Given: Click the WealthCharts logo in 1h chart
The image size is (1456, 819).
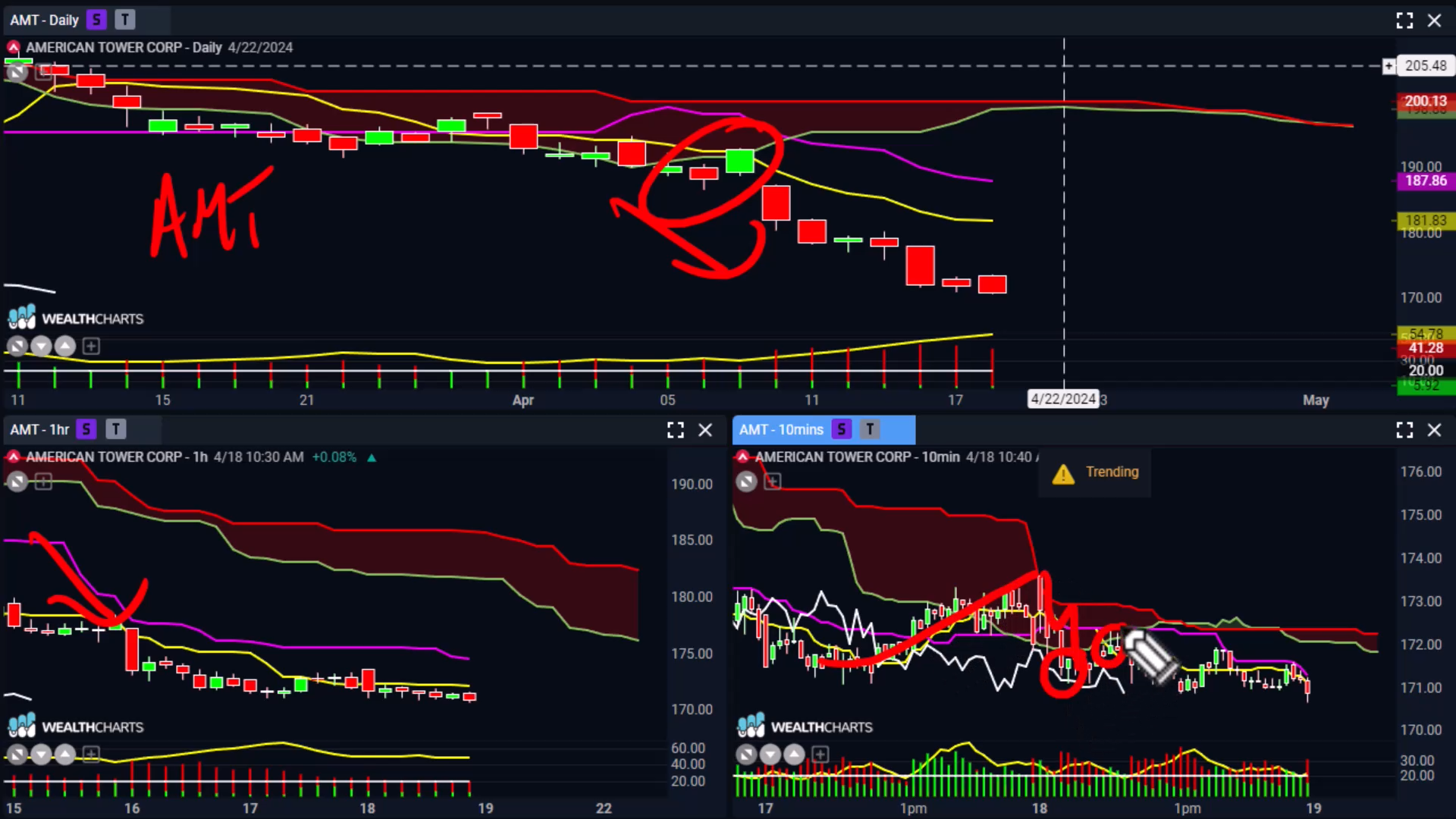Looking at the screenshot, I should (76, 726).
